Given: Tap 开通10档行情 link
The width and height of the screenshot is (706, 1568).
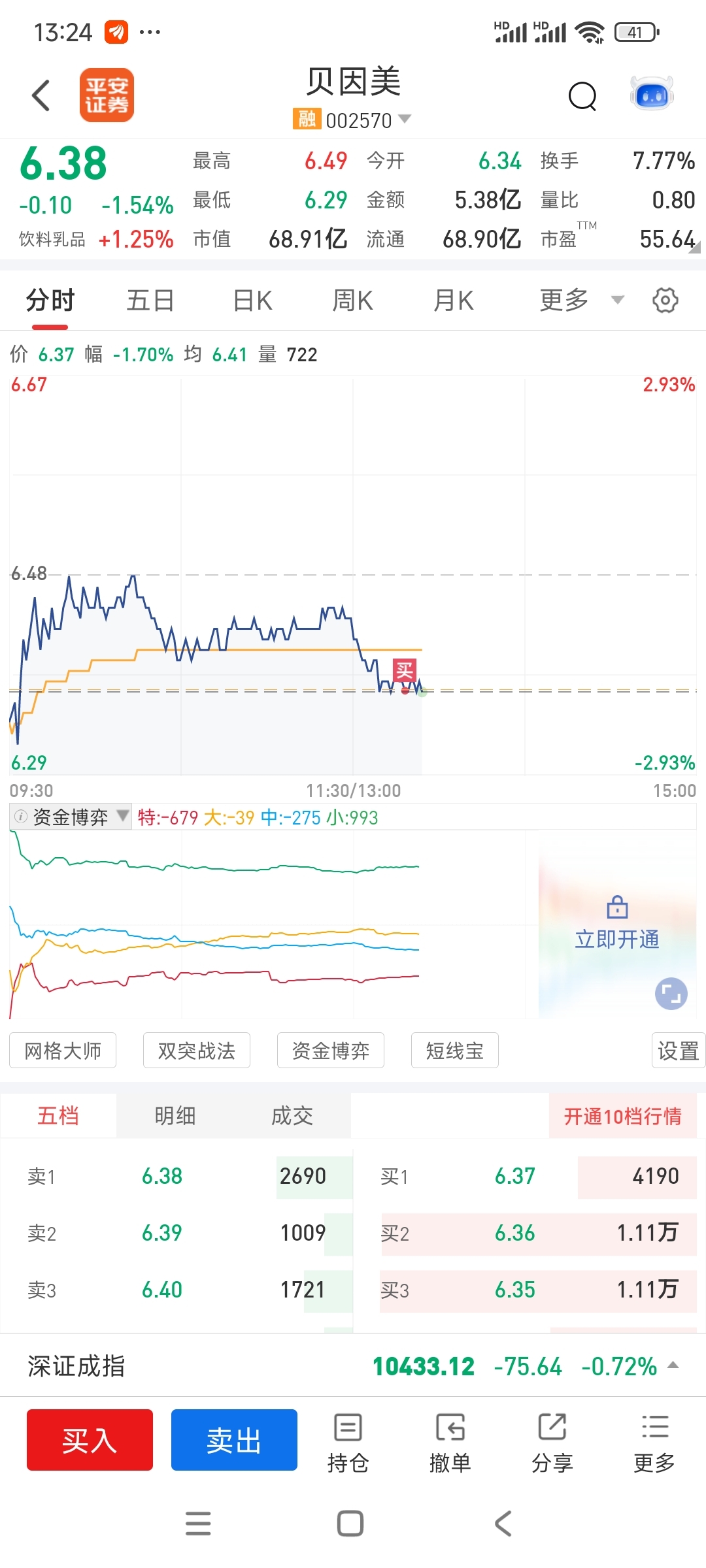Looking at the screenshot, I should tap(622, 1116).
